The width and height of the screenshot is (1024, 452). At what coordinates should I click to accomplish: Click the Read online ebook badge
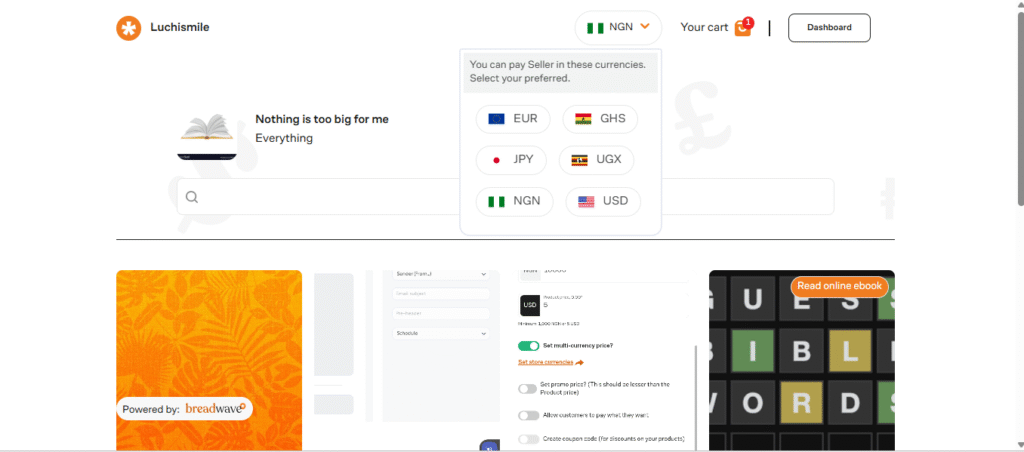coord(839,286)
